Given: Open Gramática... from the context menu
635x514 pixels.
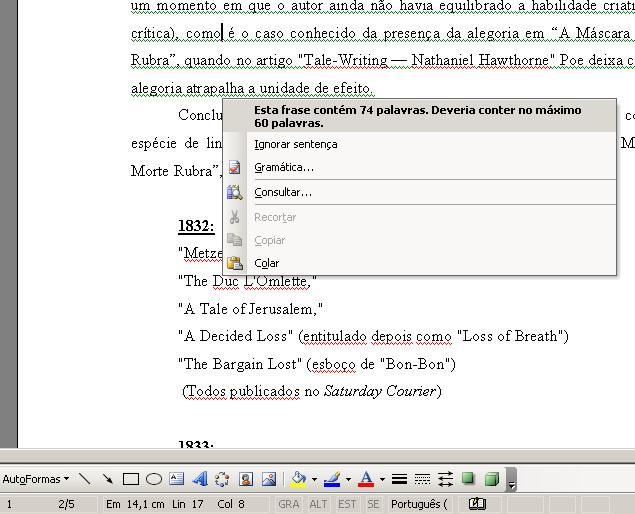Looking at the screenshot, I should pos(420,167).
